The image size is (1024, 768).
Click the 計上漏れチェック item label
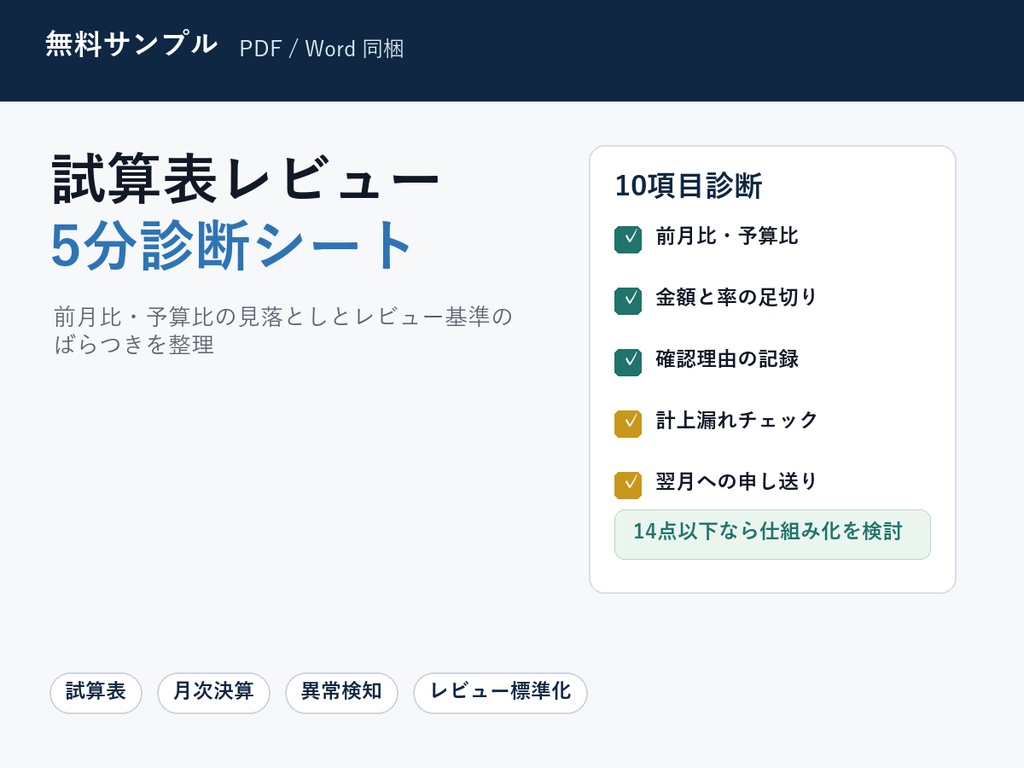(737, 420)
